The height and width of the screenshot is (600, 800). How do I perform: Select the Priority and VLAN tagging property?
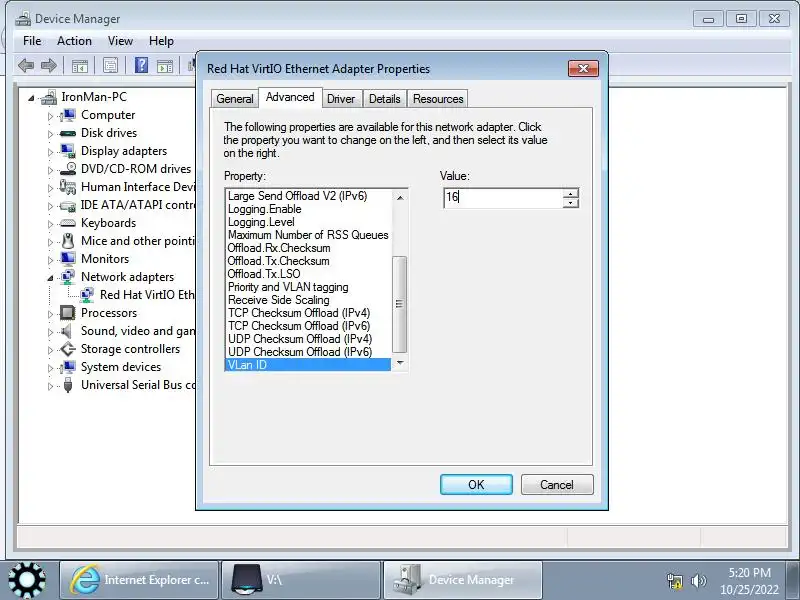coord(308,287)
